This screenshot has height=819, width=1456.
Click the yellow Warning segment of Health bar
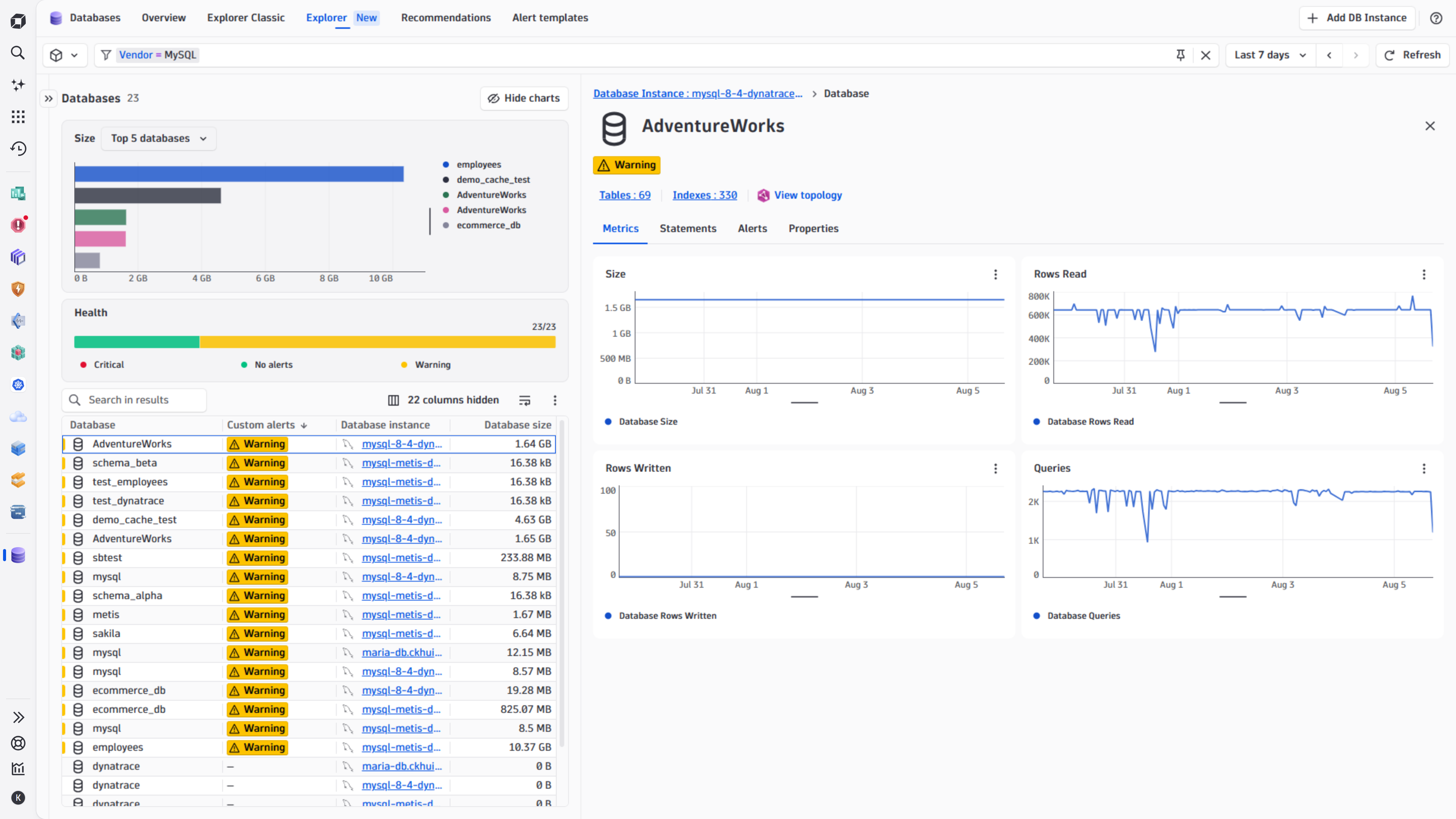pos(378,342)
